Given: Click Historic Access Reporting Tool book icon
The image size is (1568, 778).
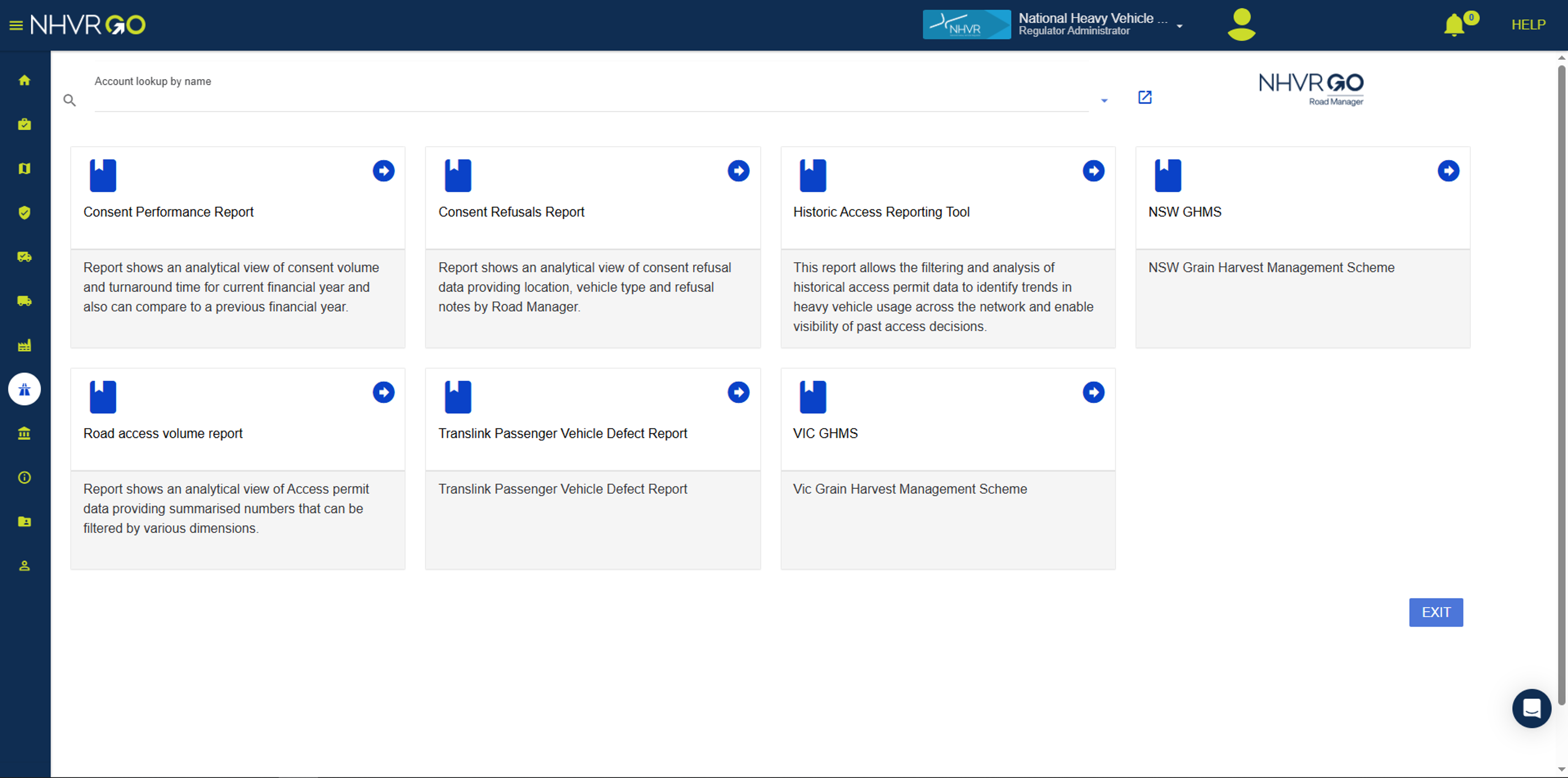Looking at the screenshot, I should 813,176.
